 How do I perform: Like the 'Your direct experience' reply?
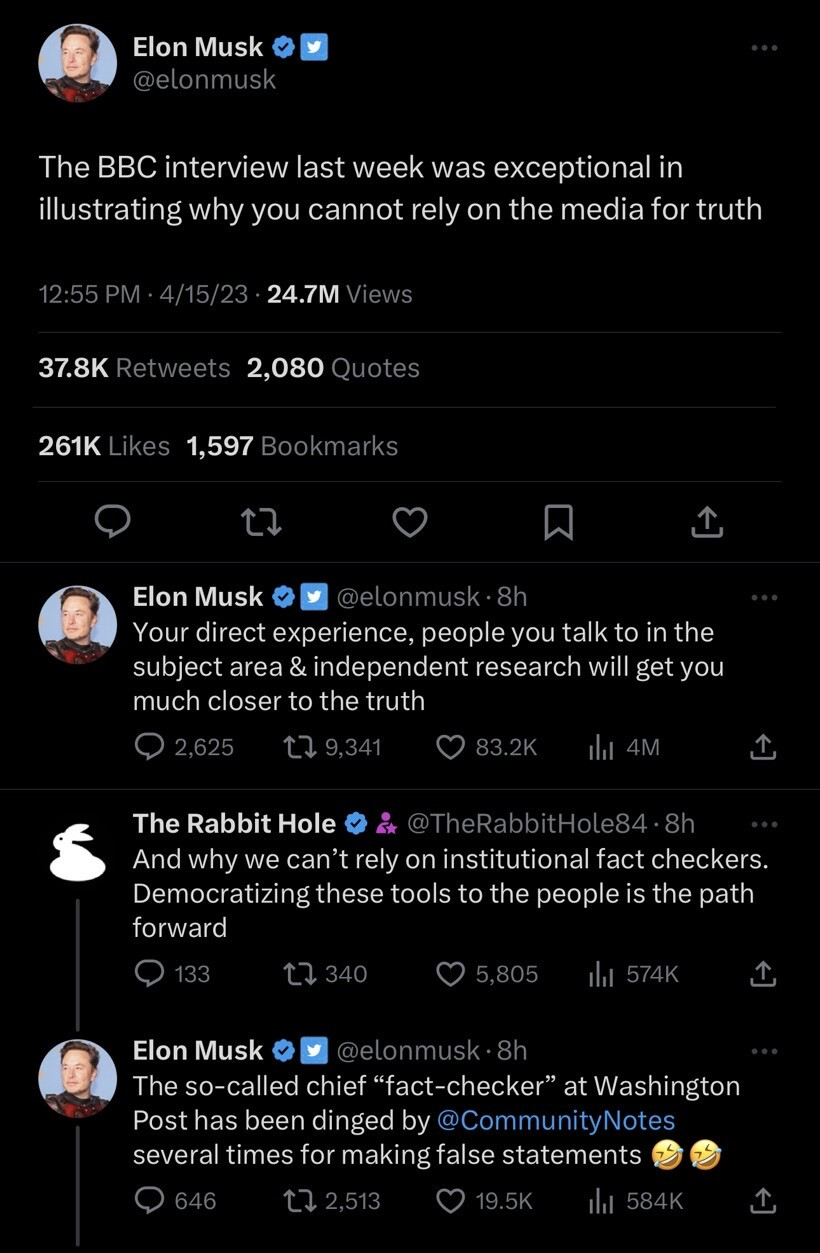[x=452, y=747]
